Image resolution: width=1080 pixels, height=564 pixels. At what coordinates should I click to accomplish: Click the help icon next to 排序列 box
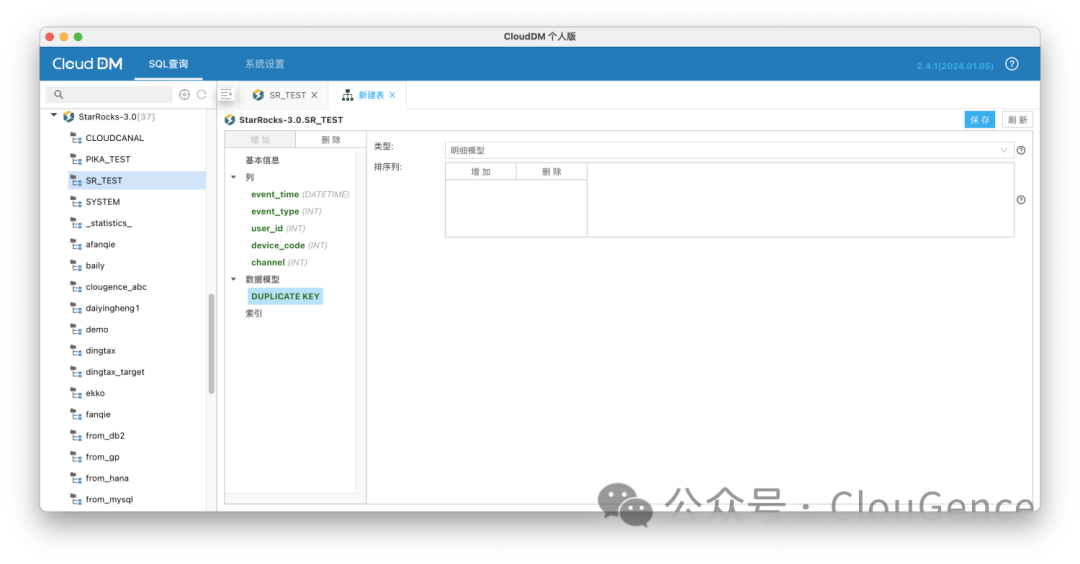coord(1021,200)
